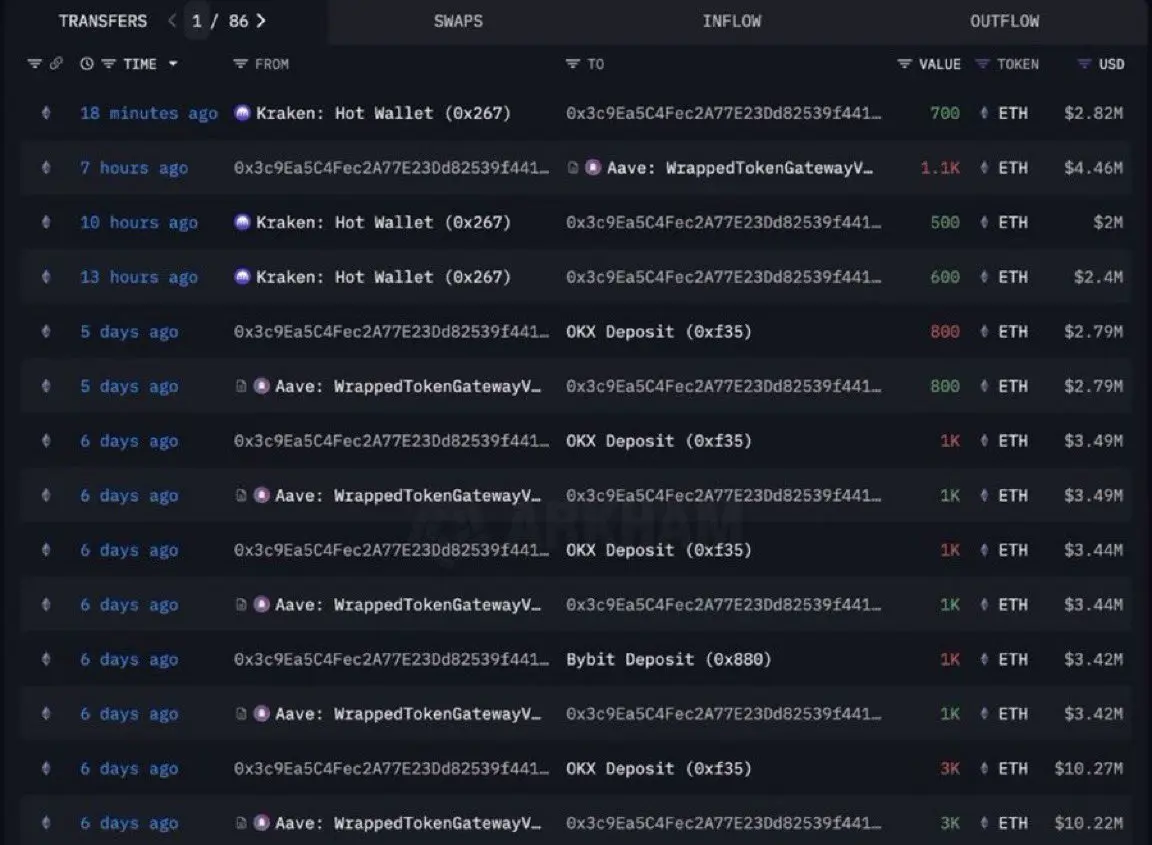Click the $4.46M USD amount

[x=1093, y=168]
